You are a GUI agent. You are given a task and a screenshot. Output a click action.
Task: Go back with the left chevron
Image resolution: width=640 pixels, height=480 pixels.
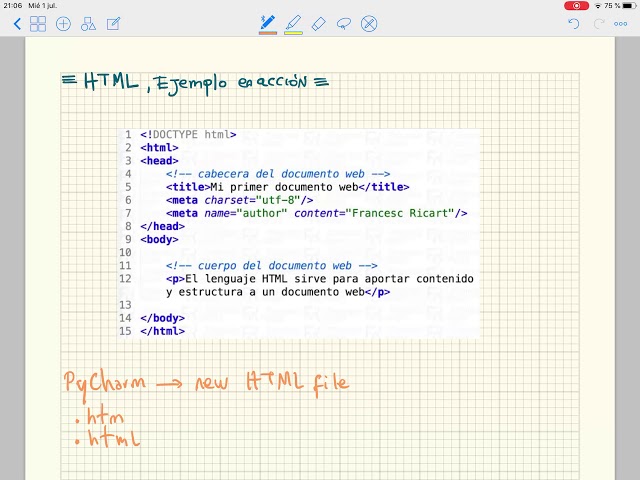coord(17,24)
